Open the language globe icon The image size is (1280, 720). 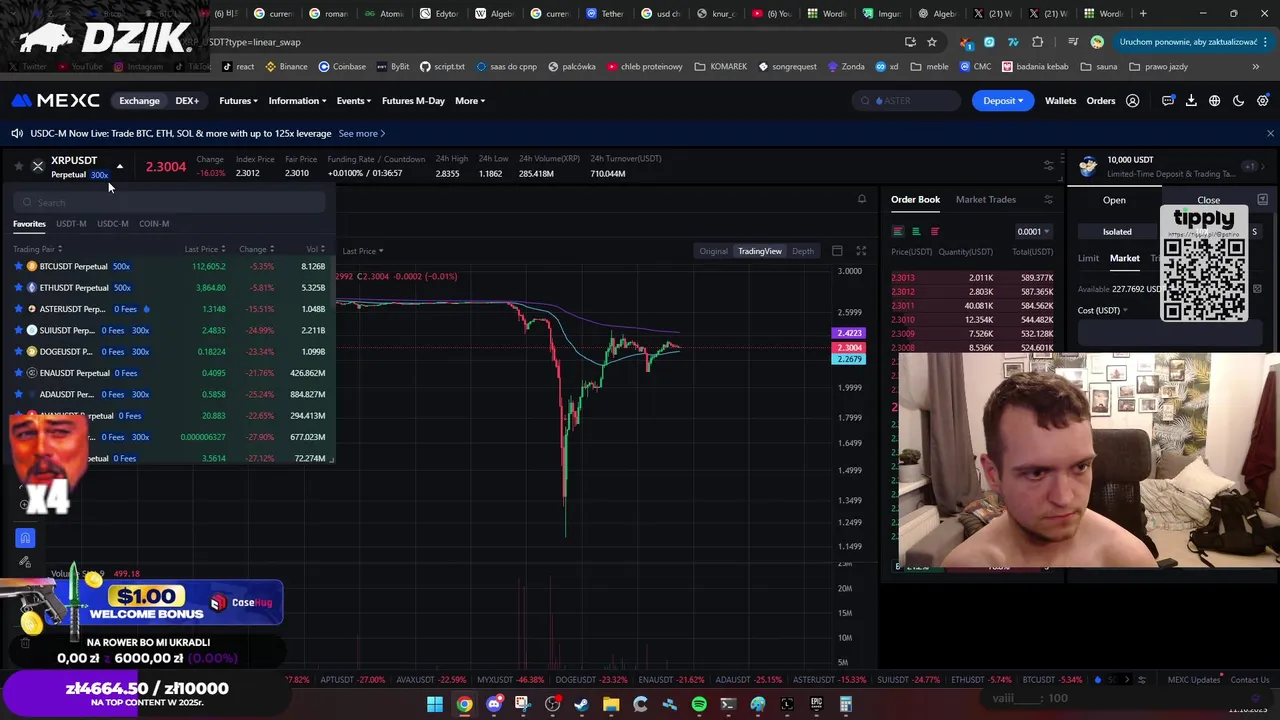pyautogui.click(x=1214, y=101)
